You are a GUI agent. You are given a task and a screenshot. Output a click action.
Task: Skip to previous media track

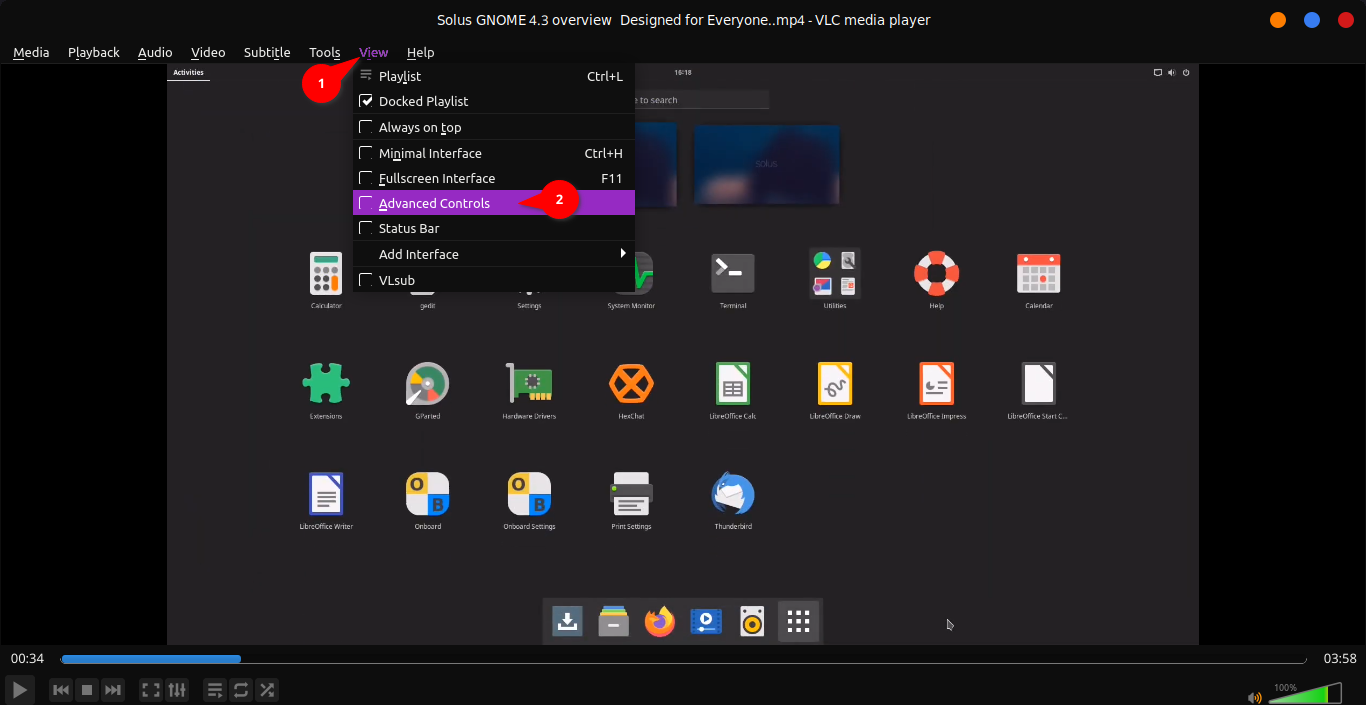click(x=61, y=690)
